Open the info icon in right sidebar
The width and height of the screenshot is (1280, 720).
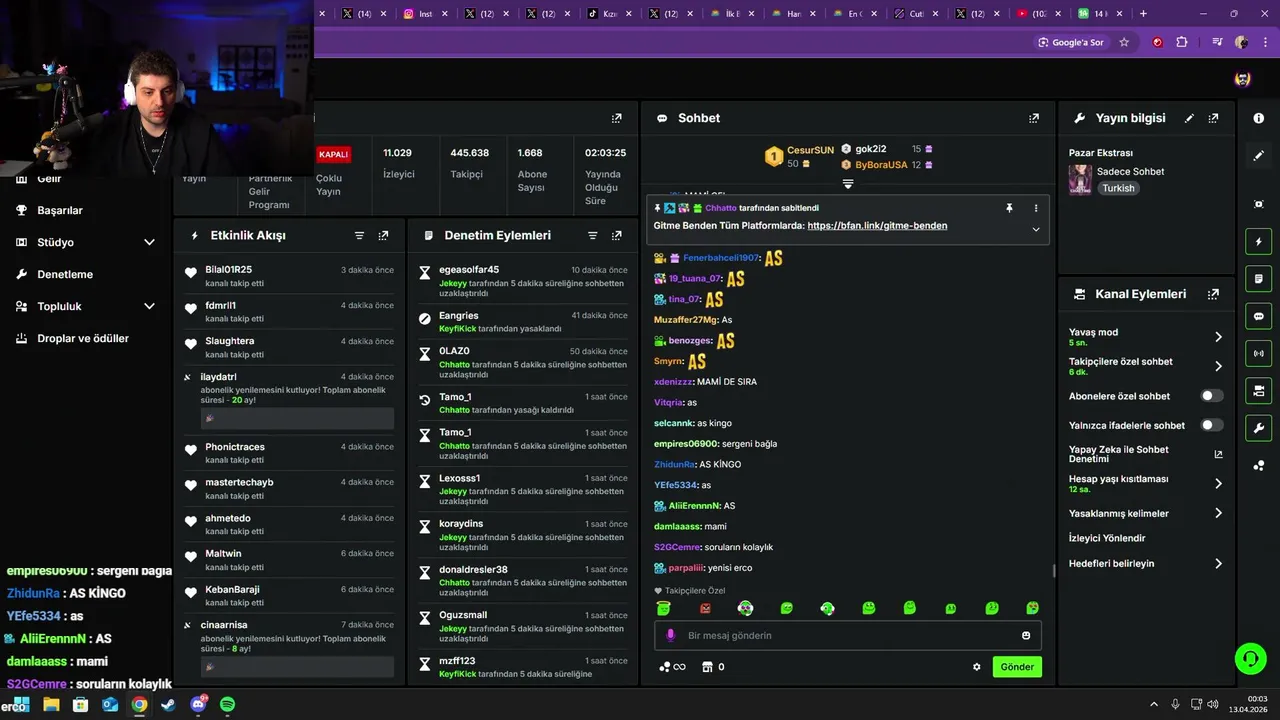click(1258, 118)
